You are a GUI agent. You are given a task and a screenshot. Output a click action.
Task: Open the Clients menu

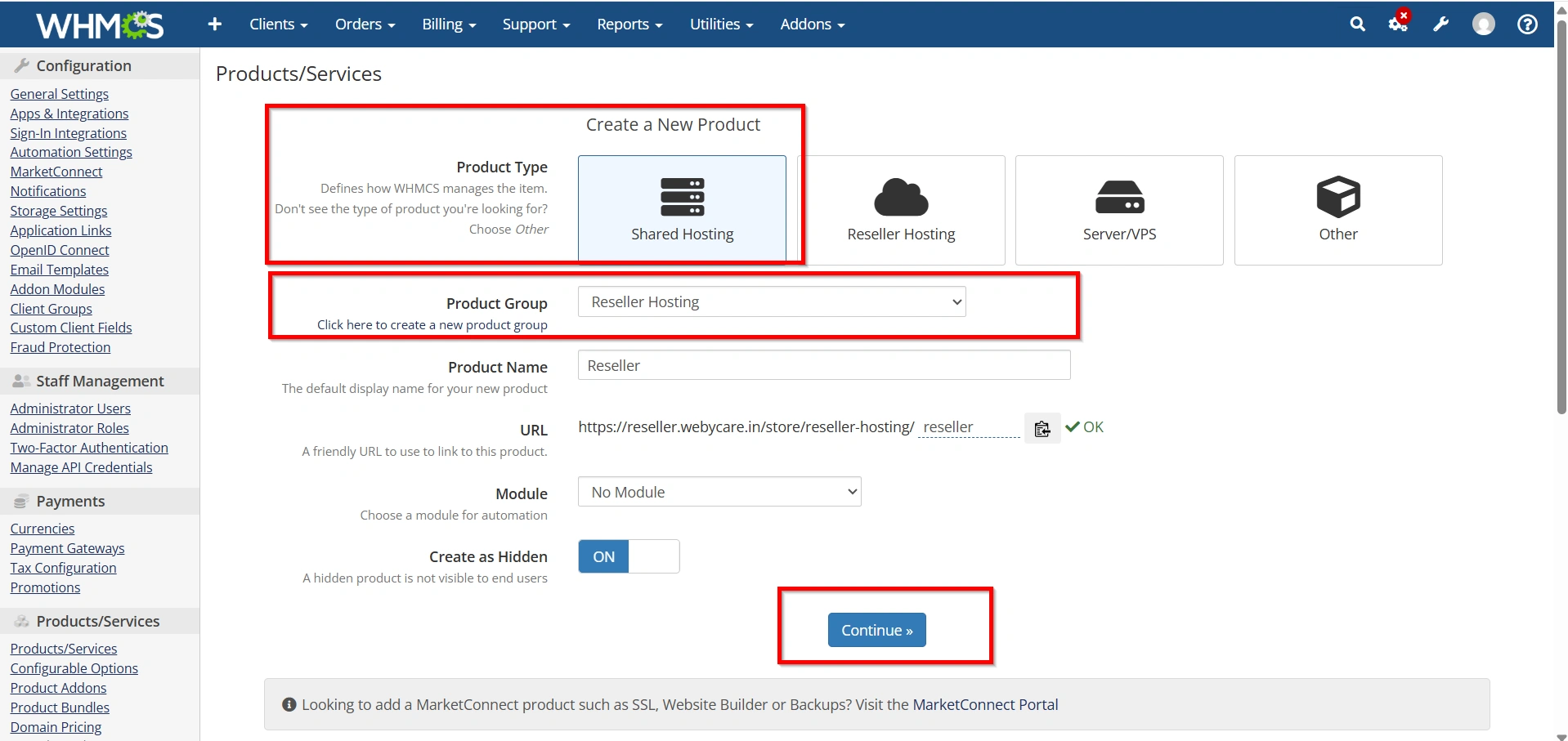pos(279,25)
